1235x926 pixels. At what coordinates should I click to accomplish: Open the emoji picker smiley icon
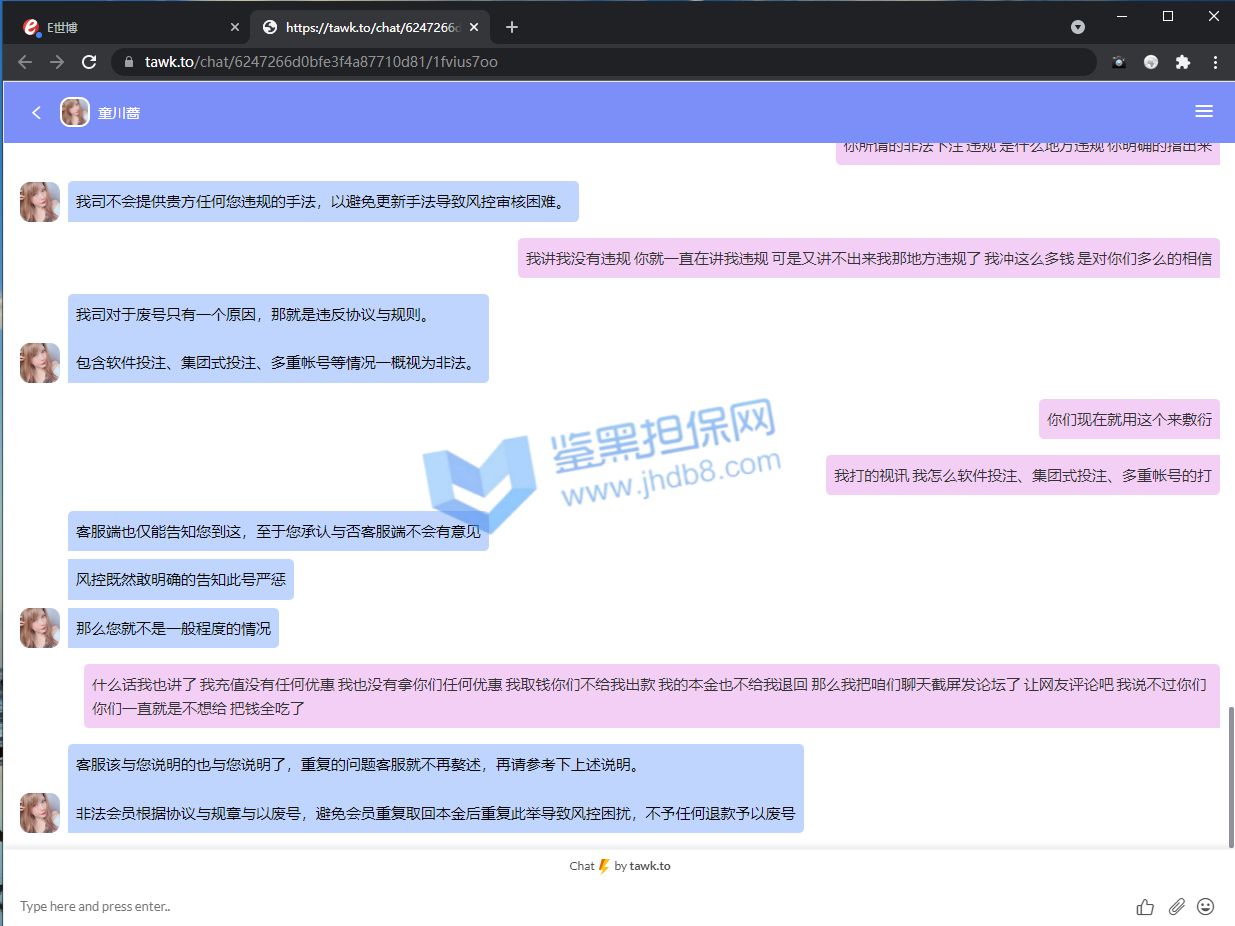pos(1206,907)
